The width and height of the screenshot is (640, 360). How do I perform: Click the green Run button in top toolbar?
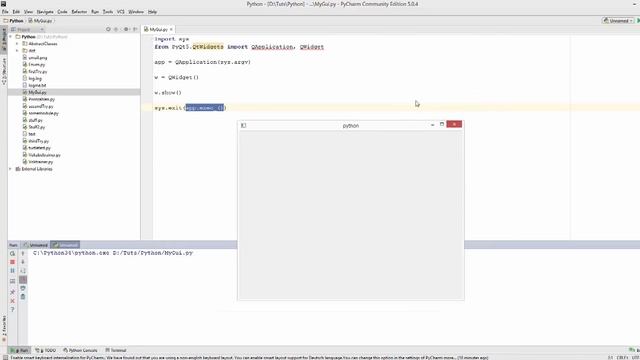tap(638, 20)
